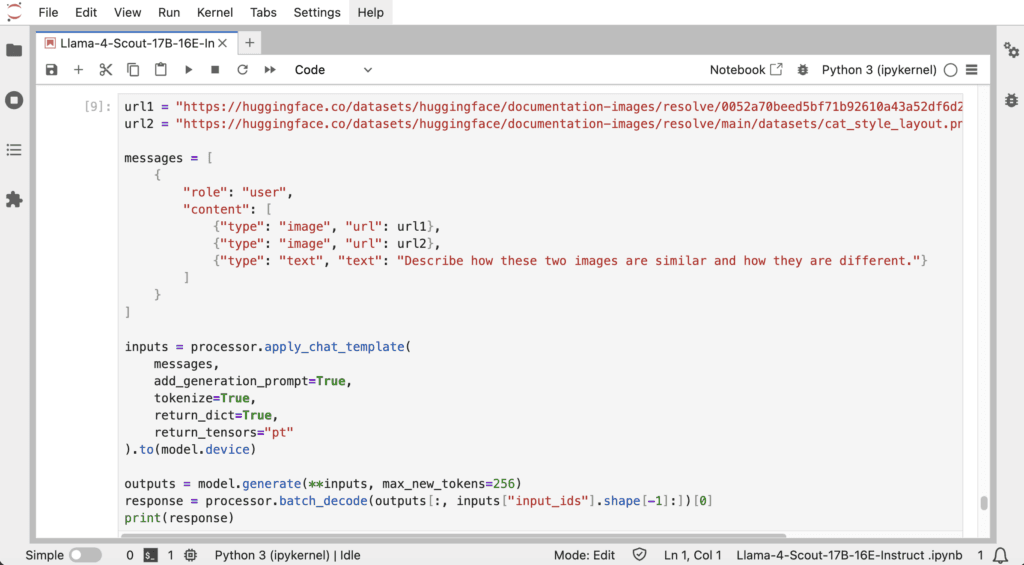Place cursor on the url1 line

coord(543,106)
